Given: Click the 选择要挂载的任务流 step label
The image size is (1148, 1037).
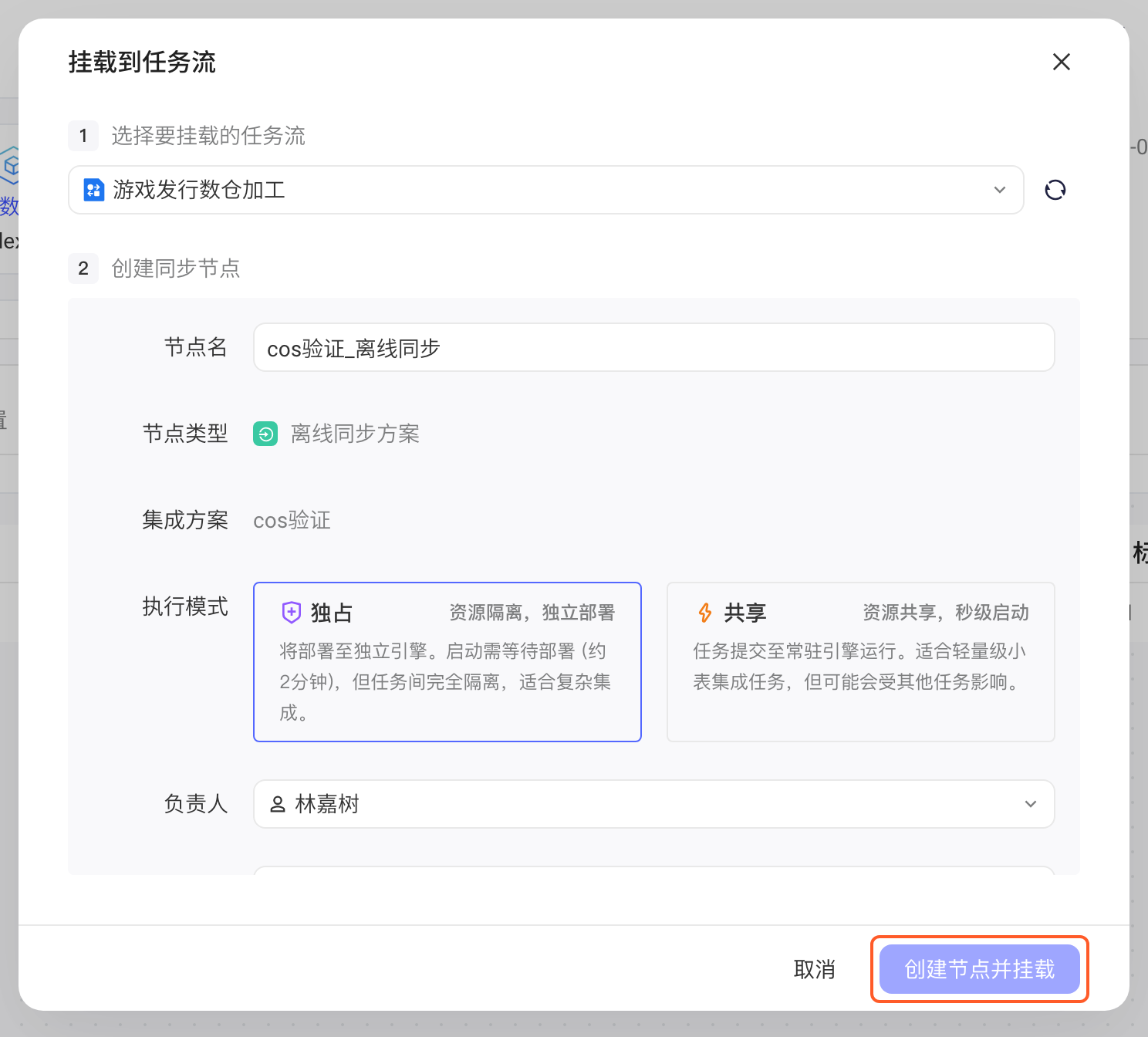Looking at the screenshot, I should click(208, 136).
